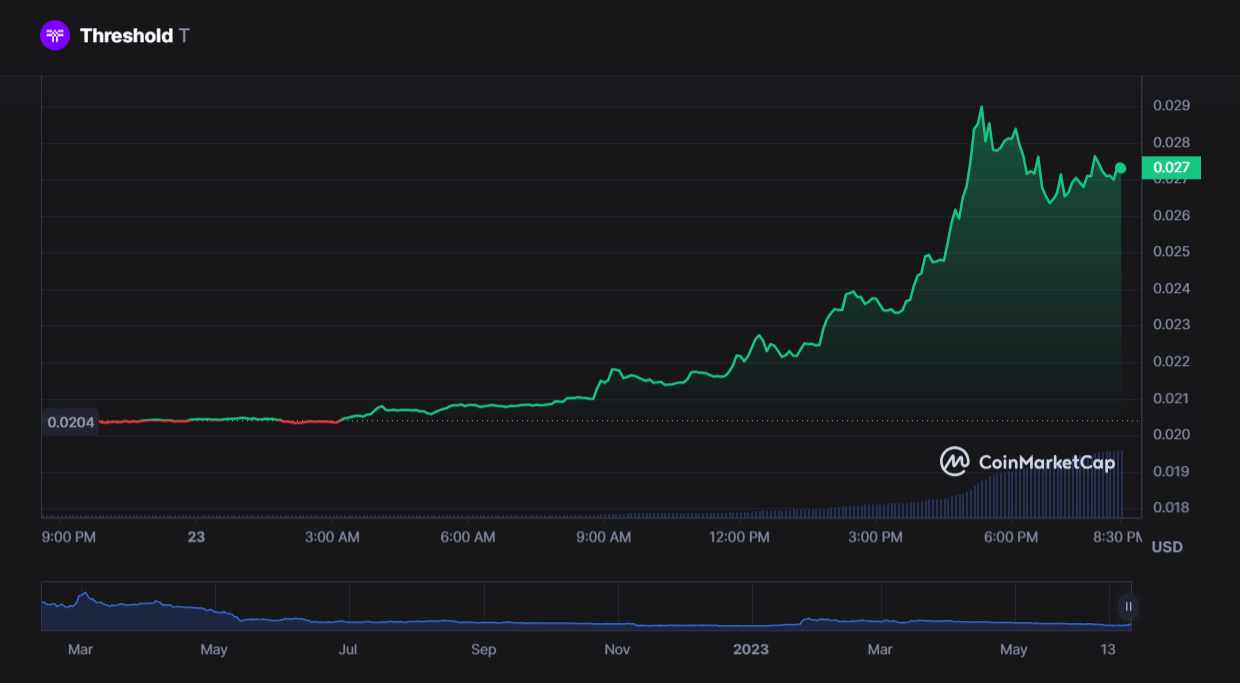Click the 9:00 AM time label

(x=604, y=537)
